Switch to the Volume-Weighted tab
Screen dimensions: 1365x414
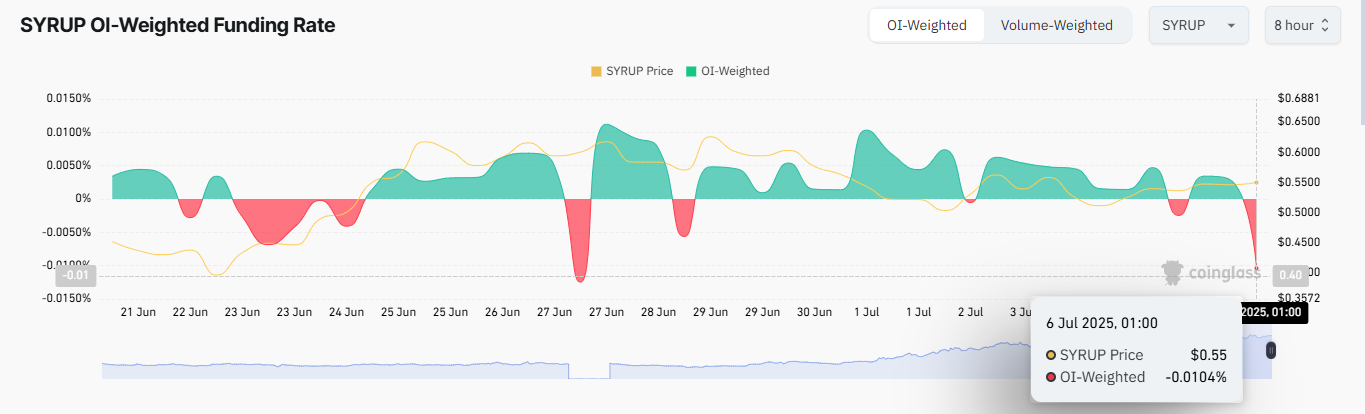coord(1056,26)
